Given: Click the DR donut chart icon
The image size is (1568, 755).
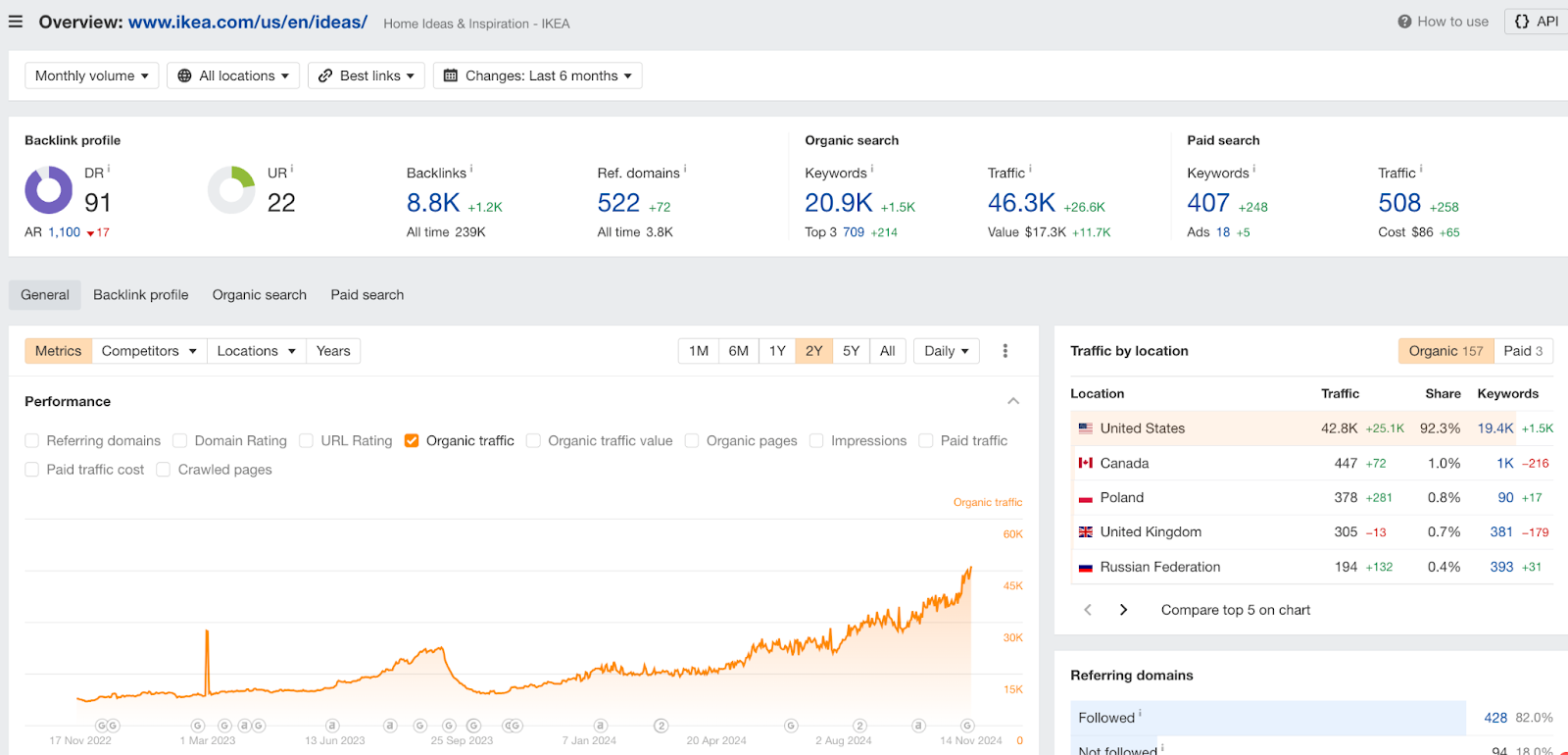Looking at the screenshot, I should [49, 190].
